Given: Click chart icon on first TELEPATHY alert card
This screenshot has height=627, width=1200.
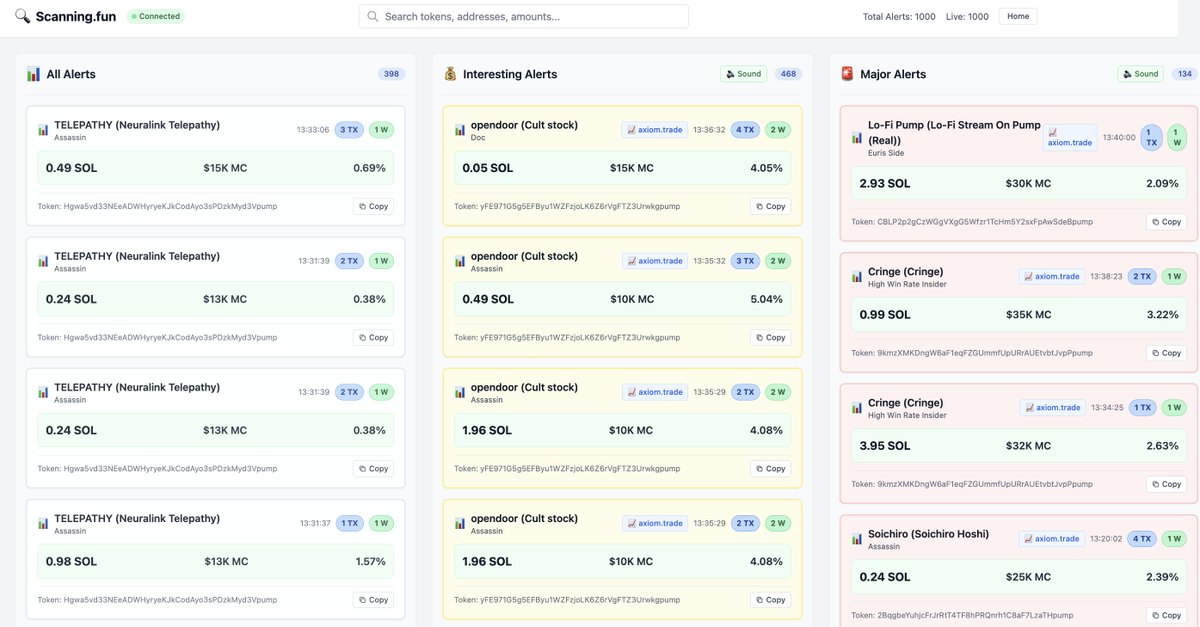Looking at the screenshot, I should coord(43,130).
